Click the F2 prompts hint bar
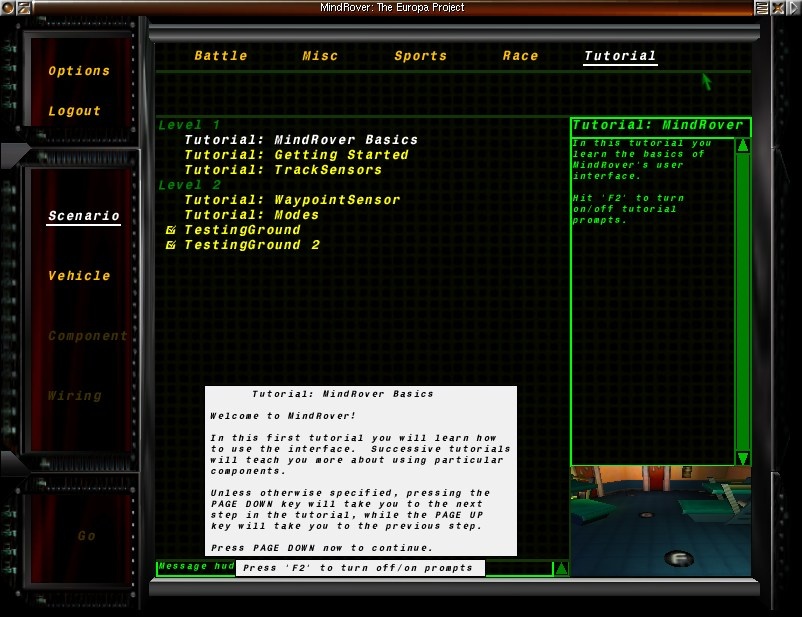The height and width of the screenshot is (617, 802). click(x=360, y=567)
